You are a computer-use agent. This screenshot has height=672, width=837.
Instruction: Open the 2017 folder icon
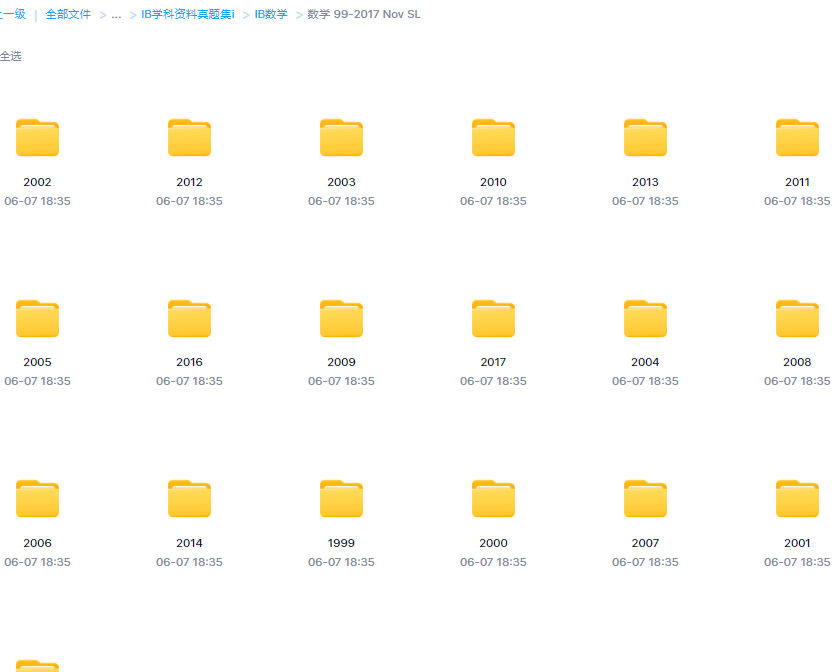pyautogui.click(x=493, y=319)
